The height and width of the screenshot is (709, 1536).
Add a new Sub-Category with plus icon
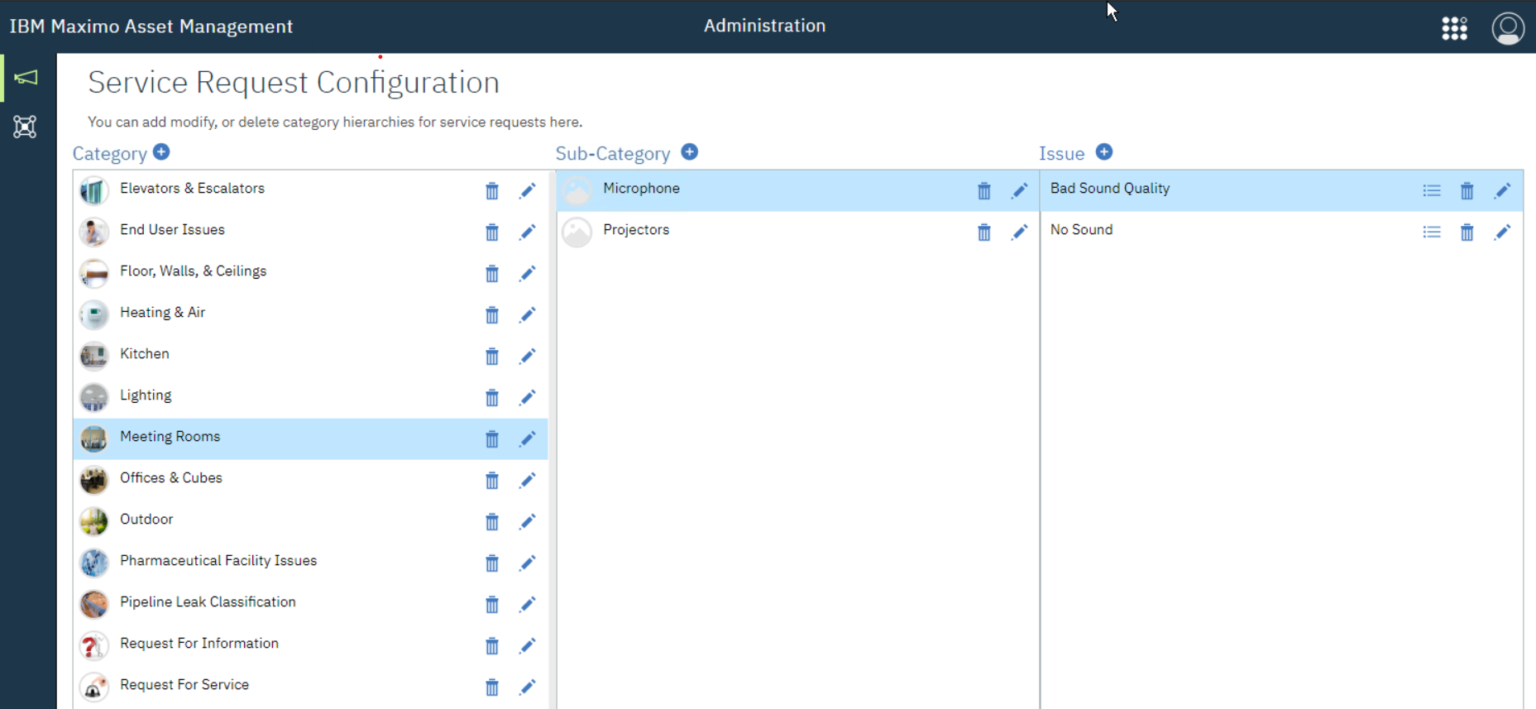689,152
